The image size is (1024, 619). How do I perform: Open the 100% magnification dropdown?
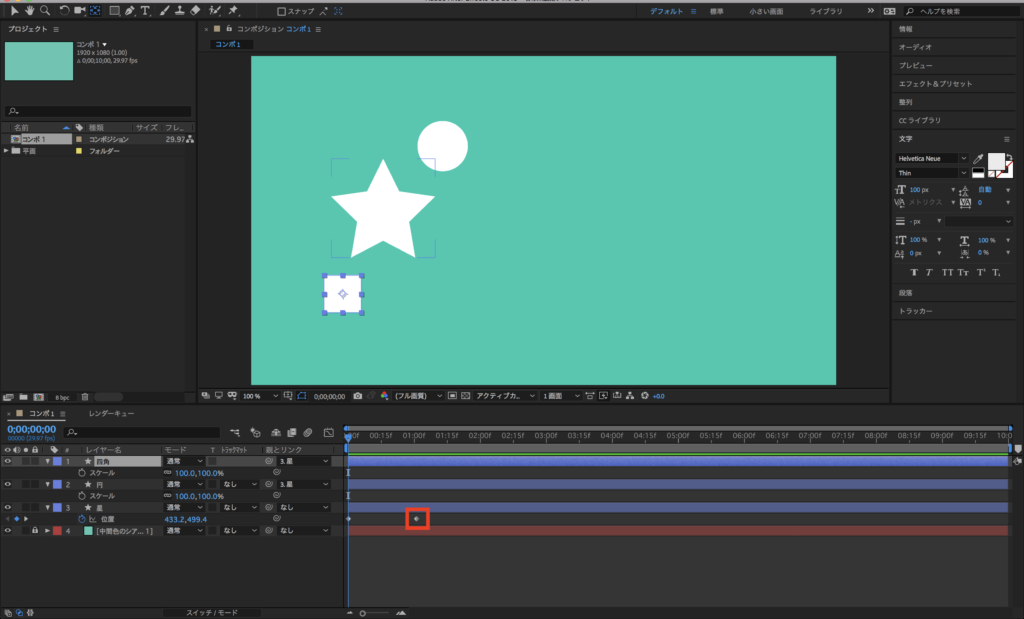tap(256, 395)
